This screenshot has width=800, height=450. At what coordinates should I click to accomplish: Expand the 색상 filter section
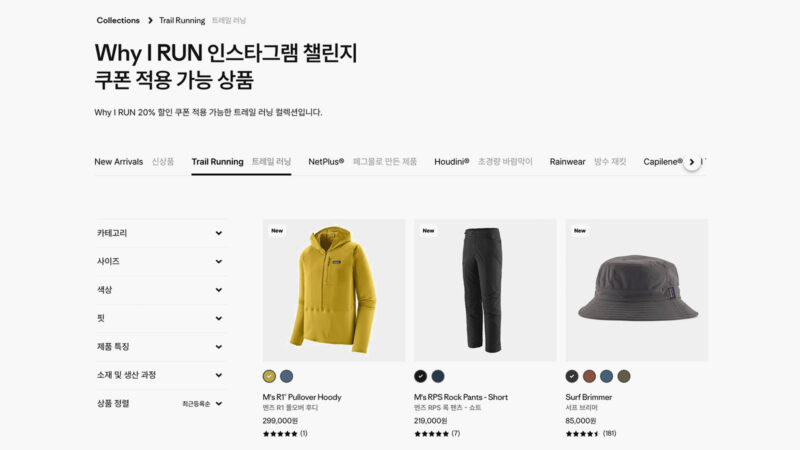[160, 290]
